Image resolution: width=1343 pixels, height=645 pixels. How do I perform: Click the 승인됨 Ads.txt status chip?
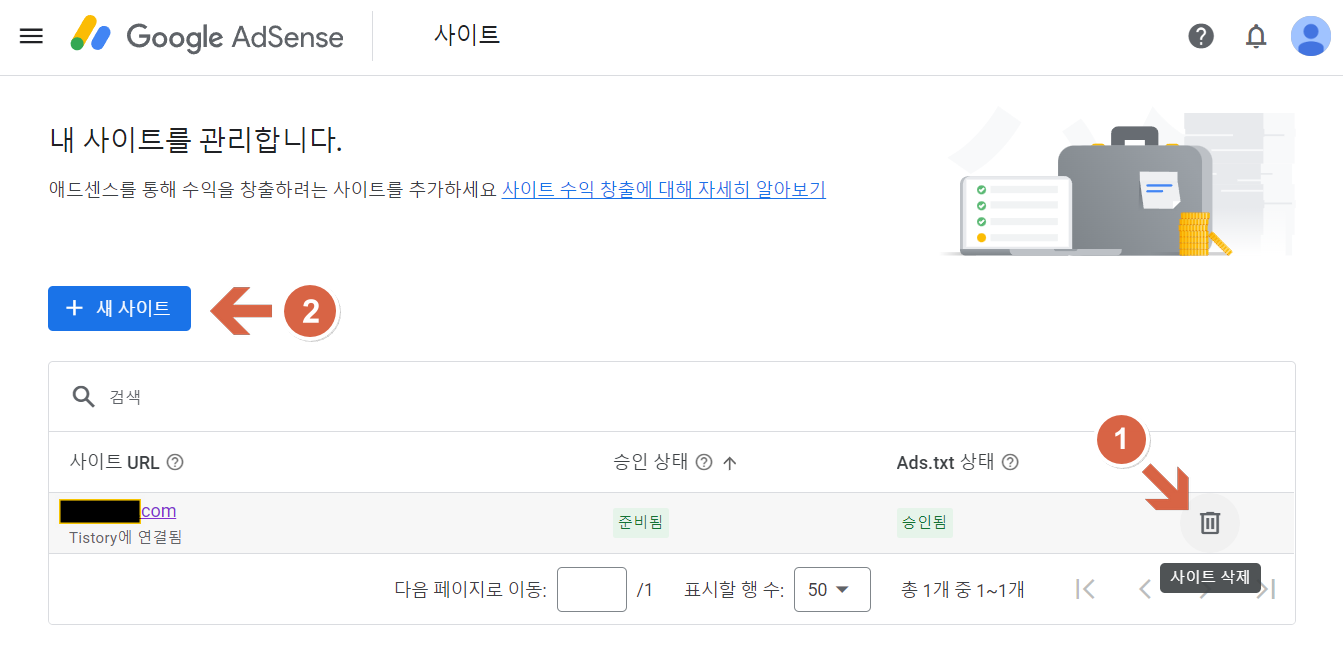(x=924, y=522)
